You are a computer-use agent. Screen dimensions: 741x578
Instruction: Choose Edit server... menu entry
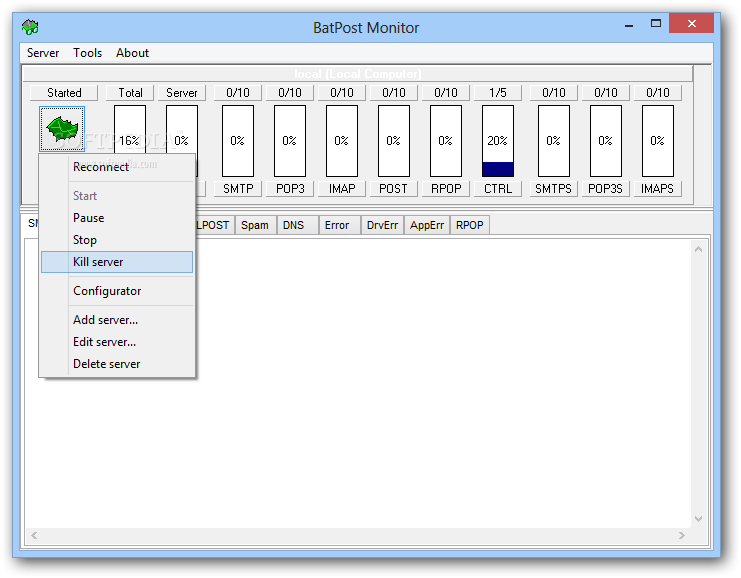tap(117, 342)
